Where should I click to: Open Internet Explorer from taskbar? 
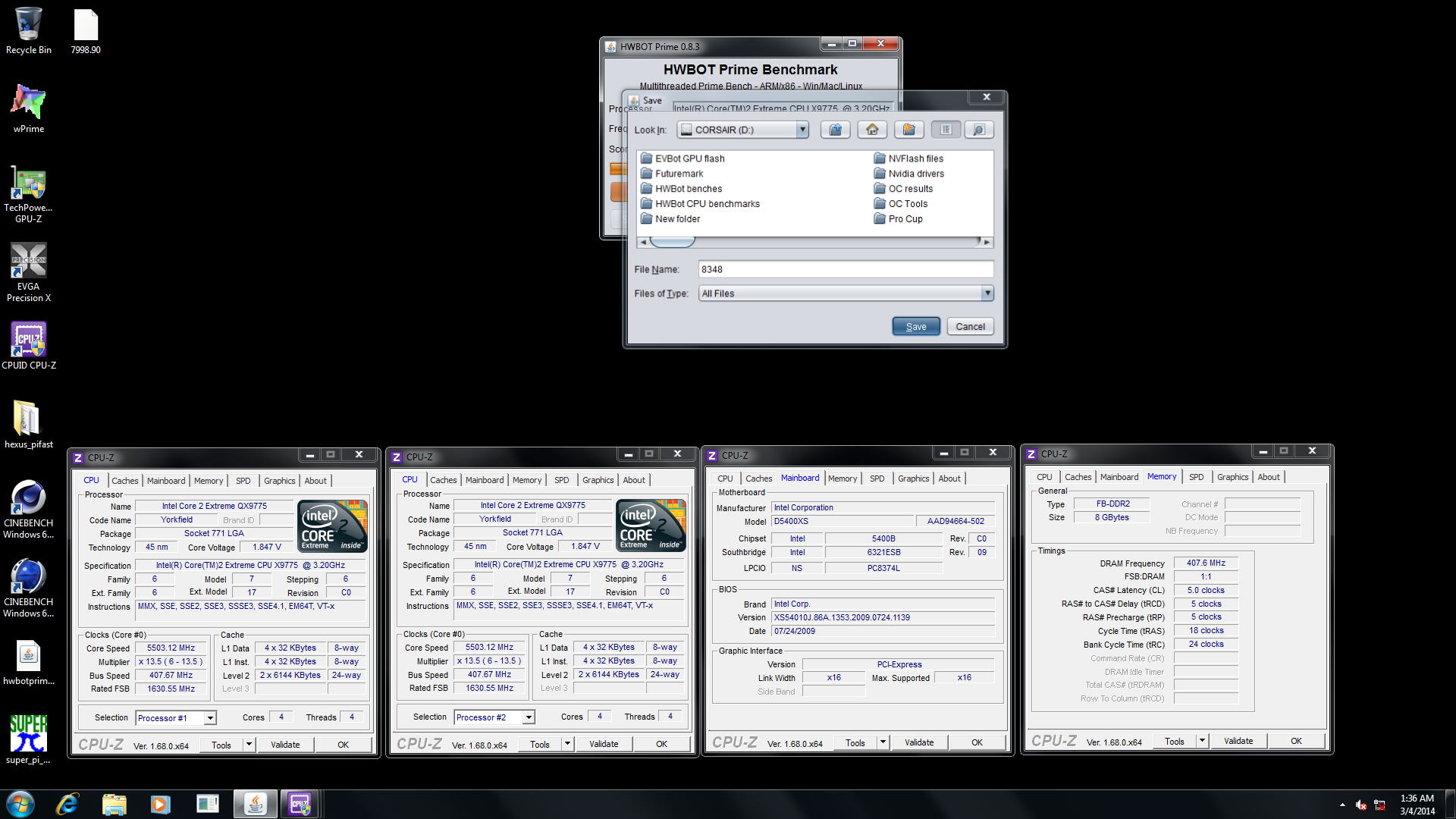click(67, 804)
